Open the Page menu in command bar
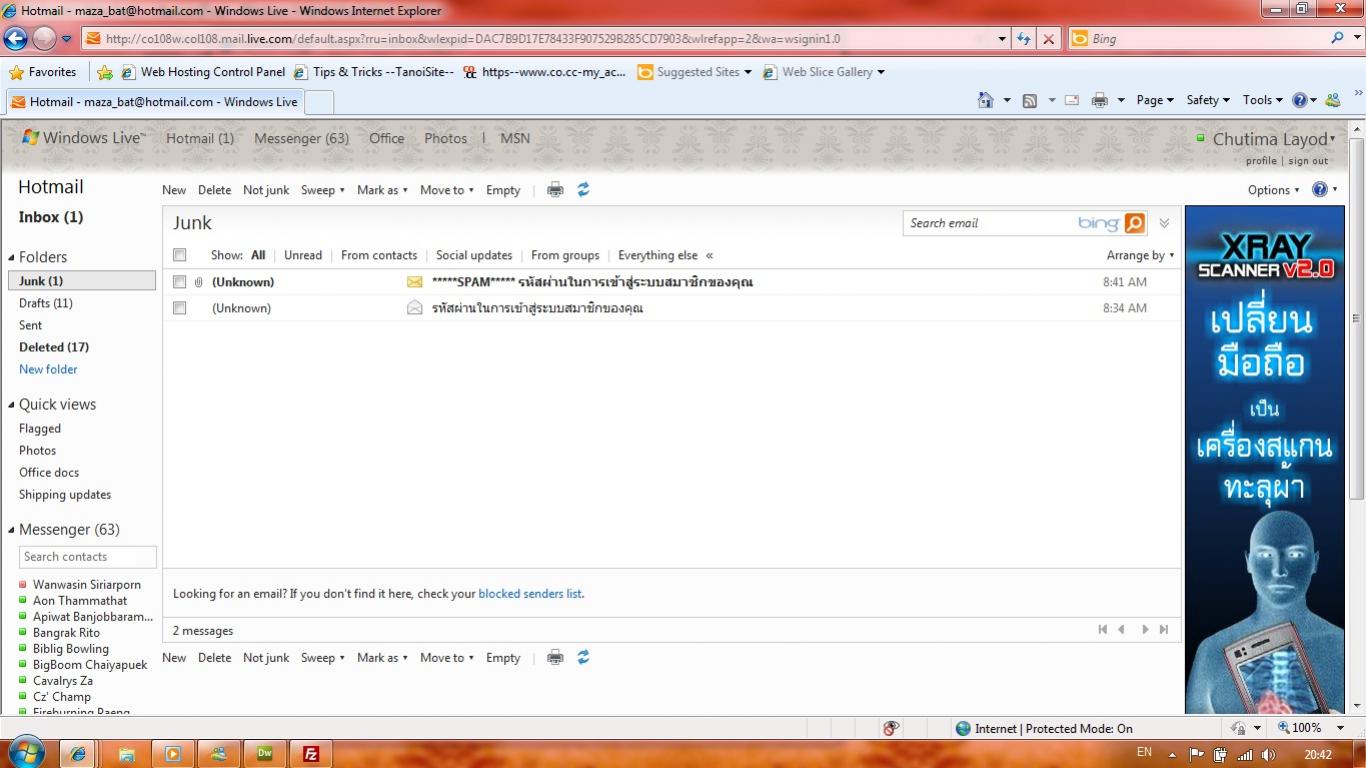This screenshot has width=1366, height=768. pos(1155,100)
